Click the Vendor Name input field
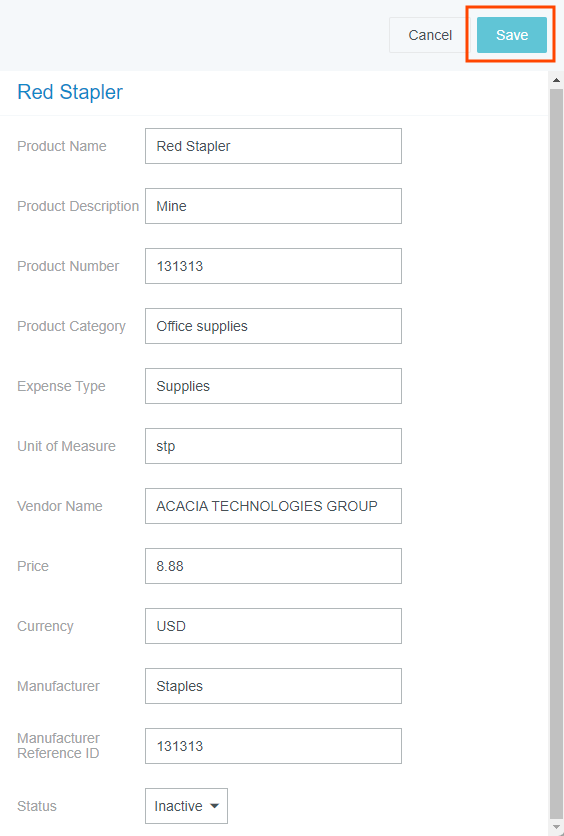Image resolution: width=564 pixels, height=836 pixels. point(273,506)
